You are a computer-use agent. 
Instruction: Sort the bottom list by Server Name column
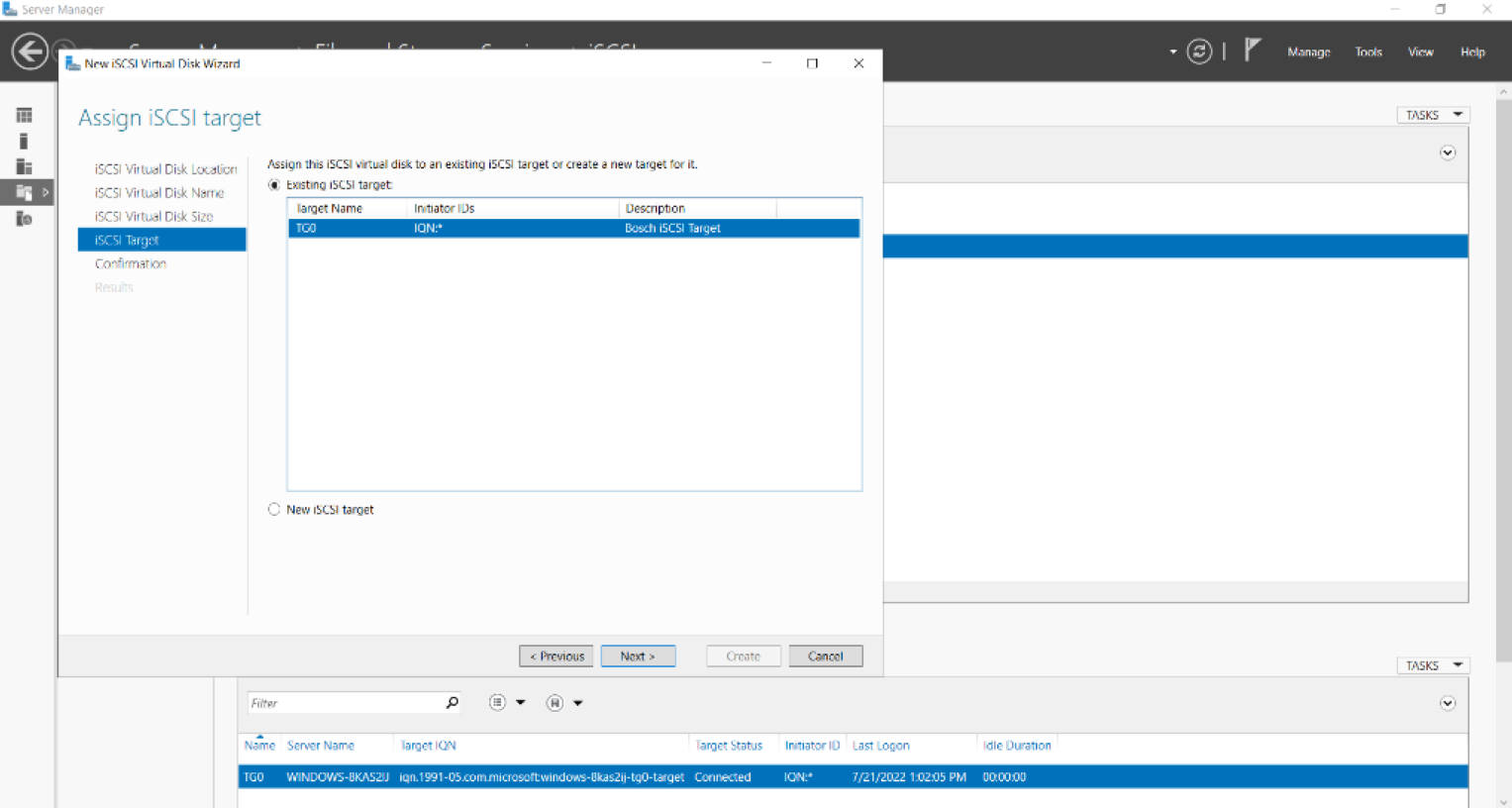[x=321, y=746]
